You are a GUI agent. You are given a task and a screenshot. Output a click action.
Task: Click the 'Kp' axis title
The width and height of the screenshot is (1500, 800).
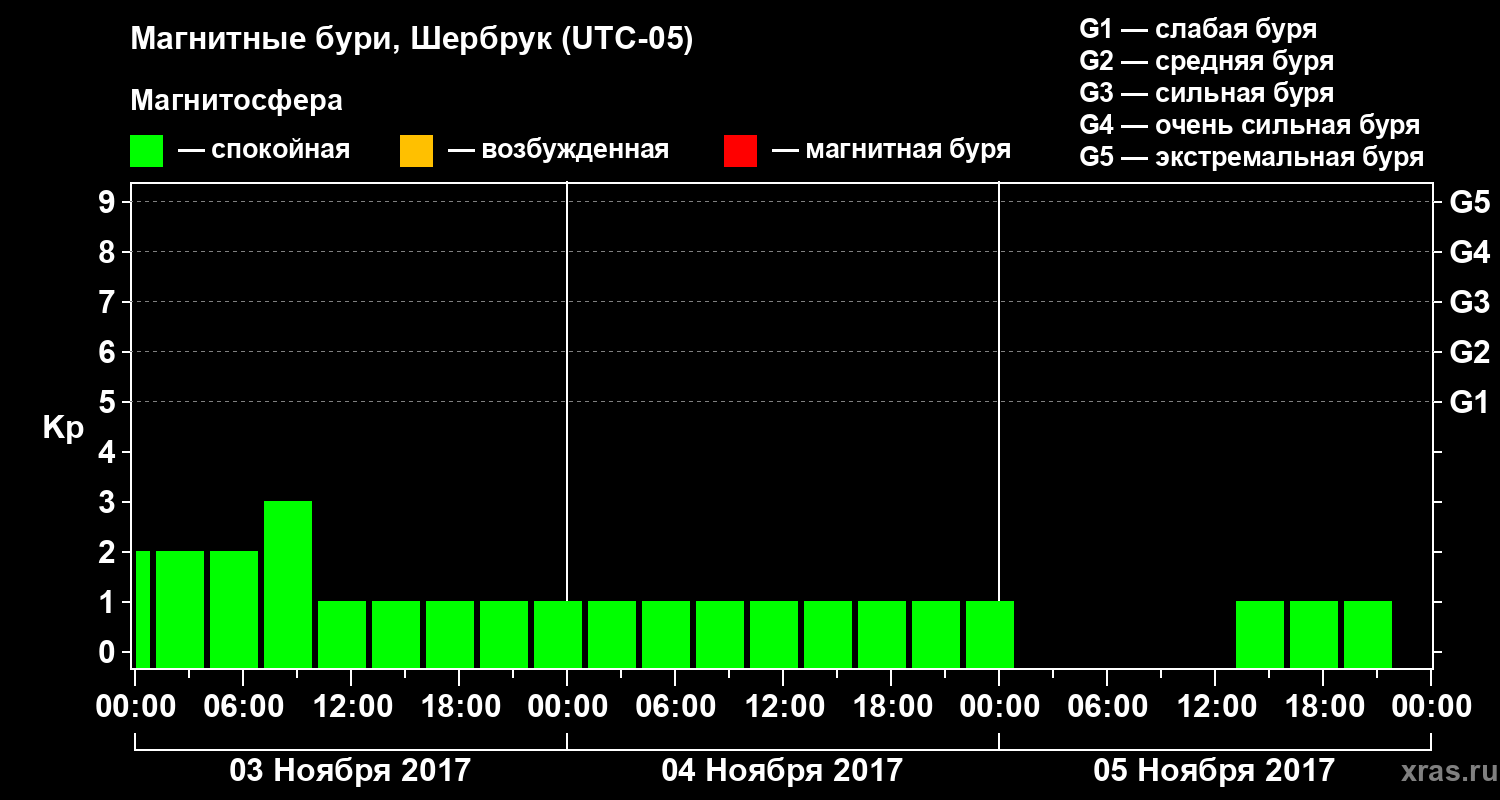click(x=62, y=428)
